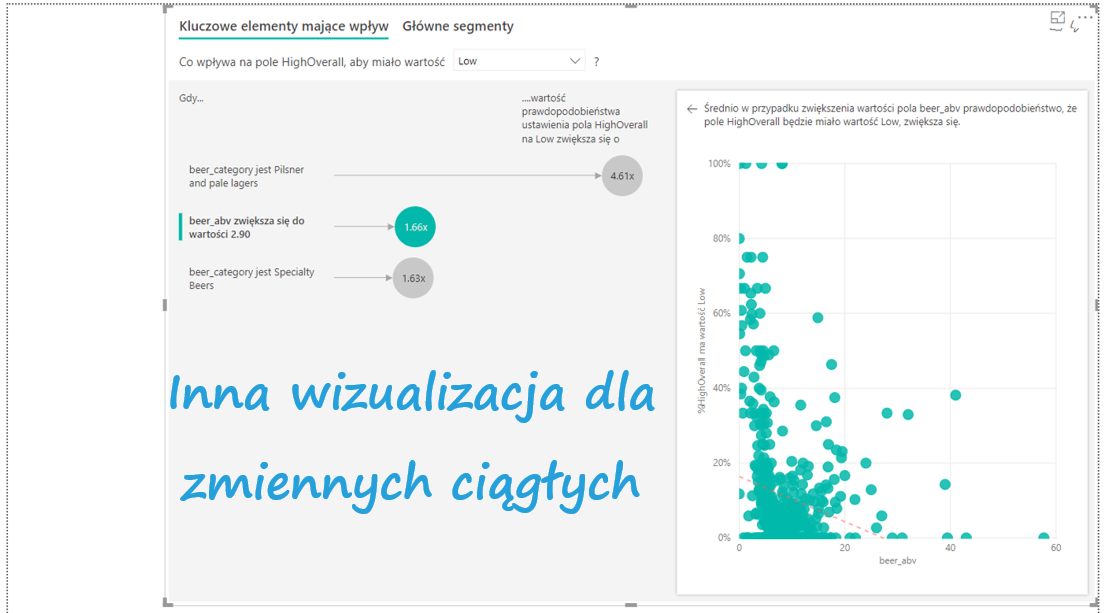The width and height of the screenshot is (1109, 613).
Task: Click the Pilsner and pale lagers influencer label
Action: point(246,177)
